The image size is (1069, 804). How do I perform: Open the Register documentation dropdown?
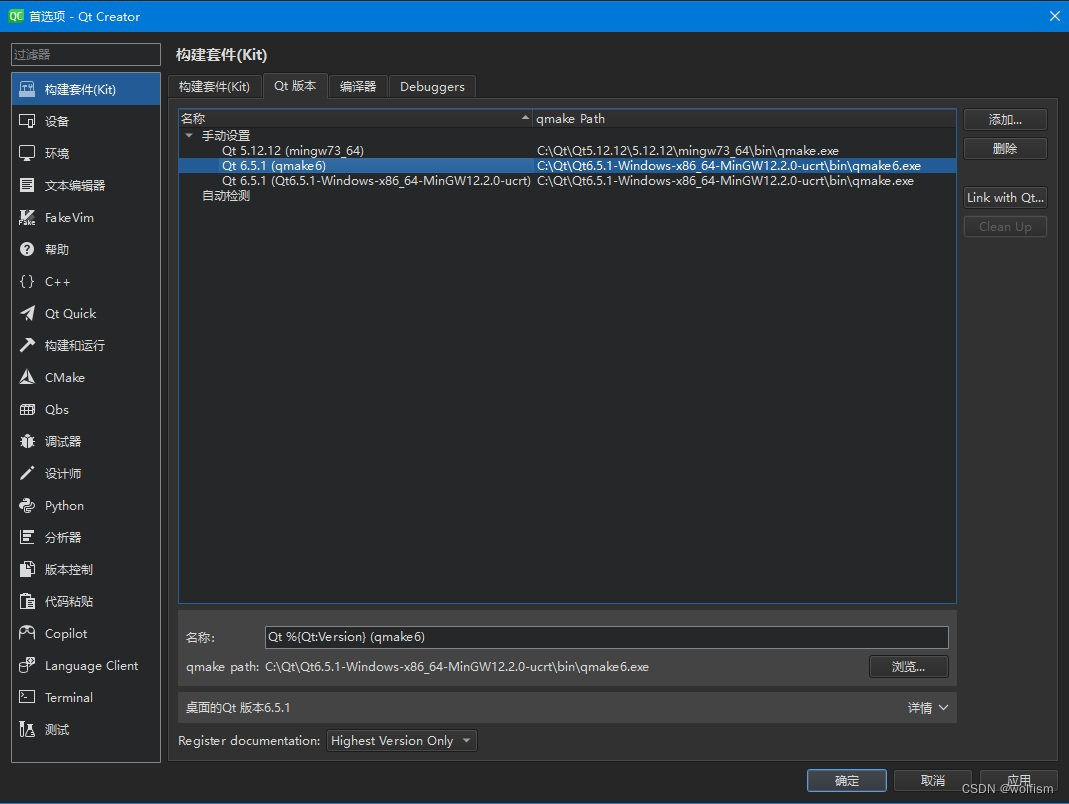click(402, 741)
